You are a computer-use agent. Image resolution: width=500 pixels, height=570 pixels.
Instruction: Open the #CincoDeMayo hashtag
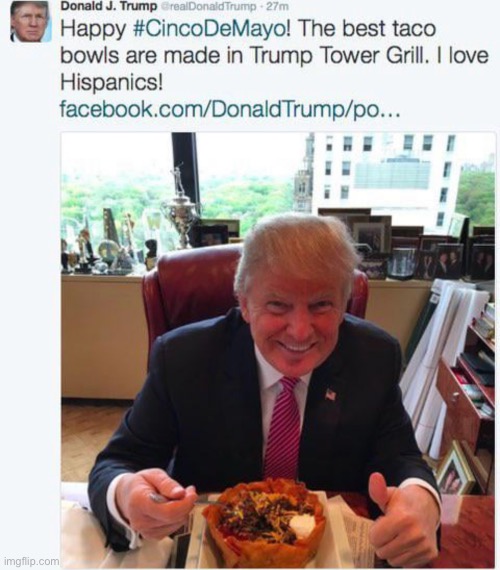(x=210, y=29)
